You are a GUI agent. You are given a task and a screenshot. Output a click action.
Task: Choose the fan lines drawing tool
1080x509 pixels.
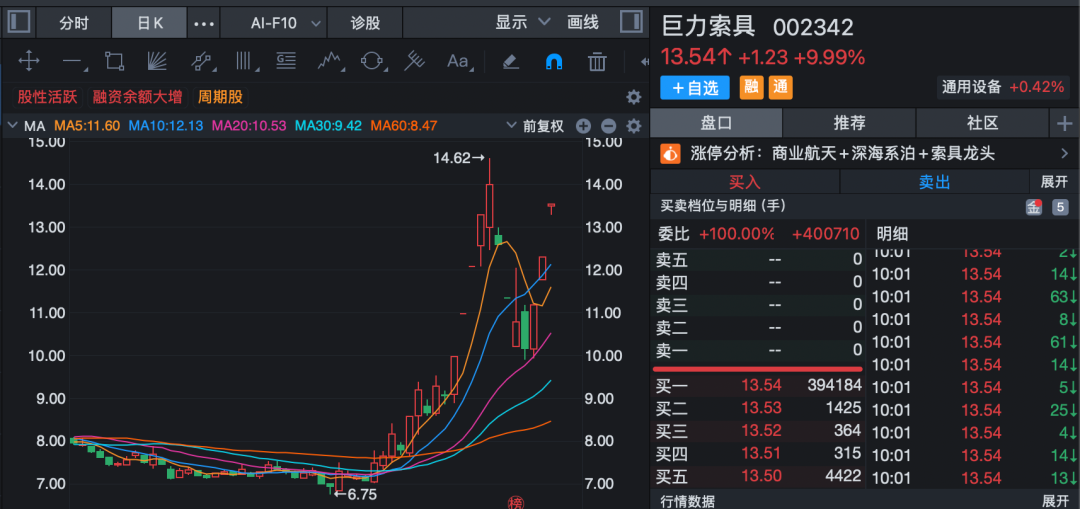pos(156,62)
